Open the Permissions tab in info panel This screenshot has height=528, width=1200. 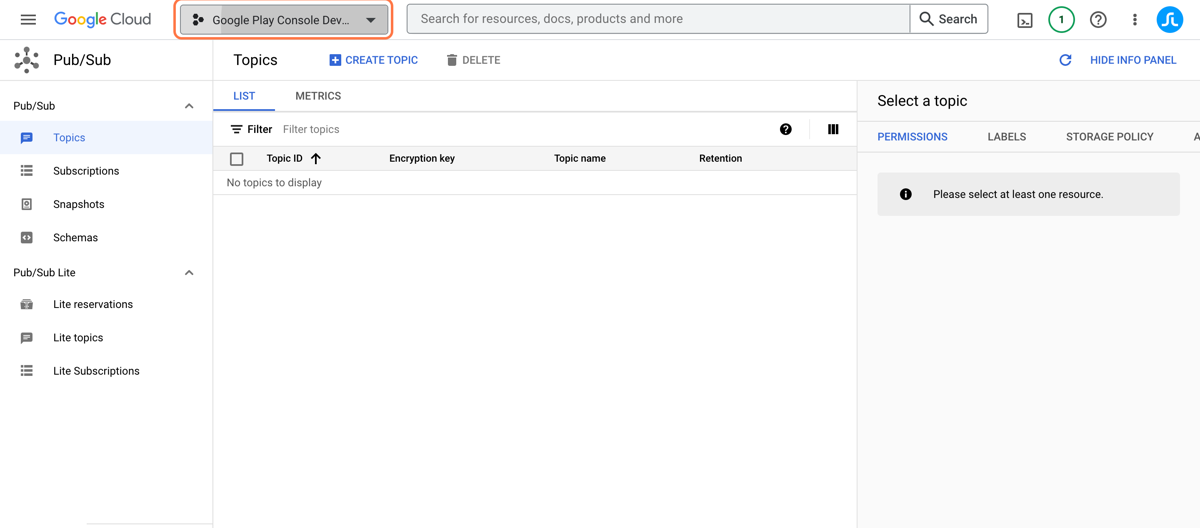(x=912, y=137)
